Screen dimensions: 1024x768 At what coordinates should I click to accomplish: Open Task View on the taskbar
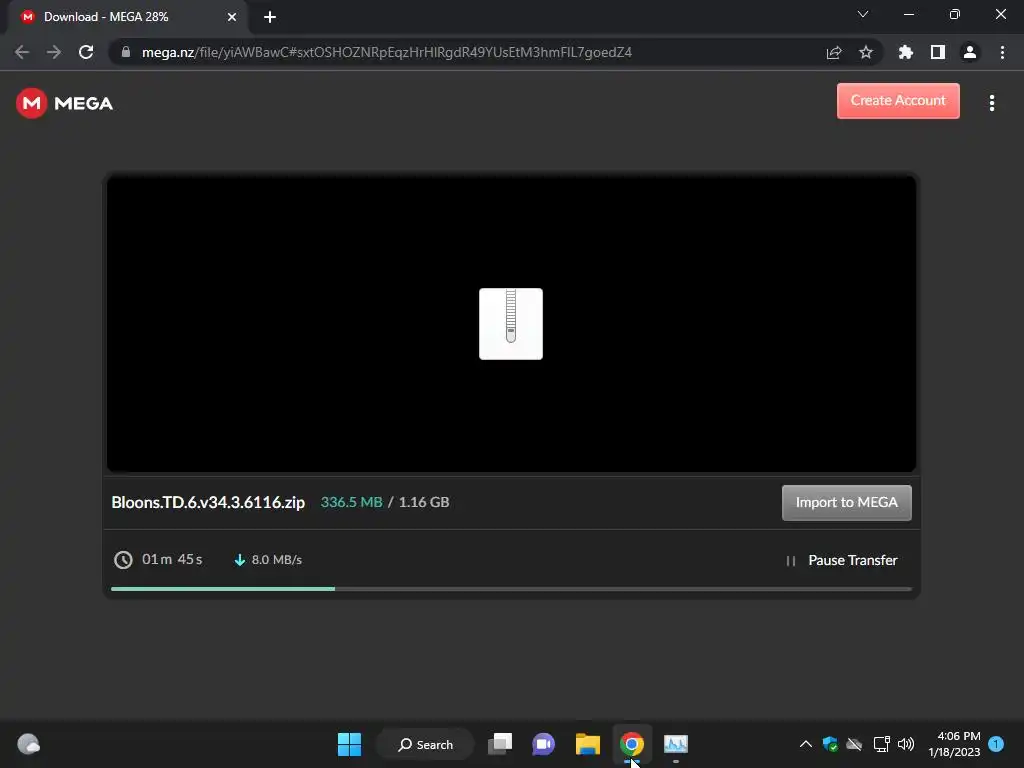[500, 744]
